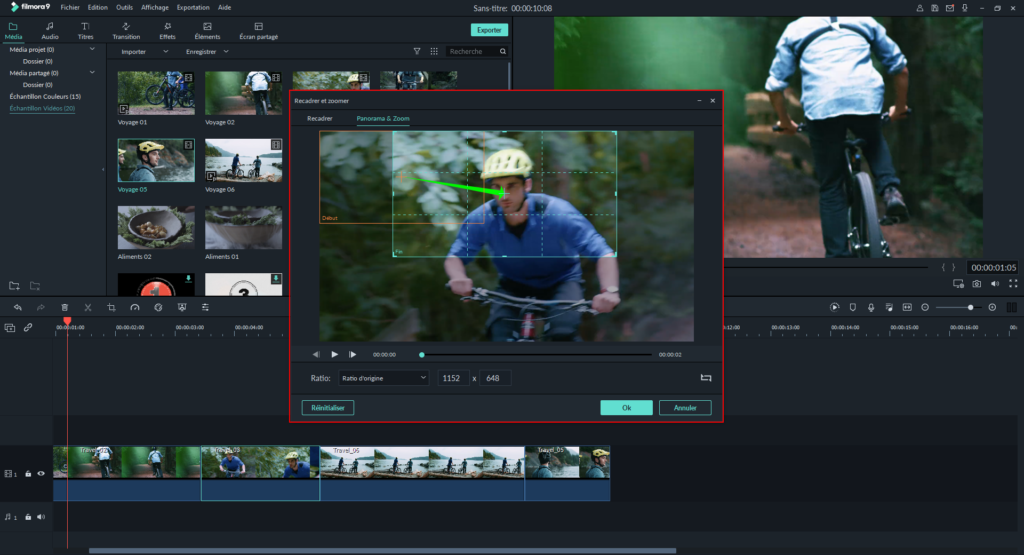The width and height of the screenshot is (1024, 555).
Task: Delete the selected clip using trash icon
Action: [65, 308]
